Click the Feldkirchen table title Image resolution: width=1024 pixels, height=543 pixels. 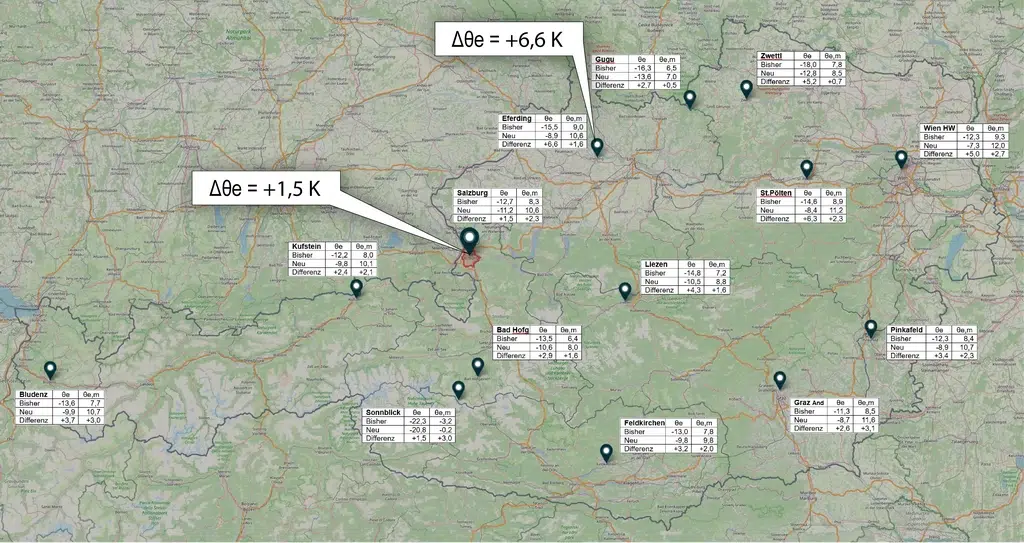click(645, 423)
